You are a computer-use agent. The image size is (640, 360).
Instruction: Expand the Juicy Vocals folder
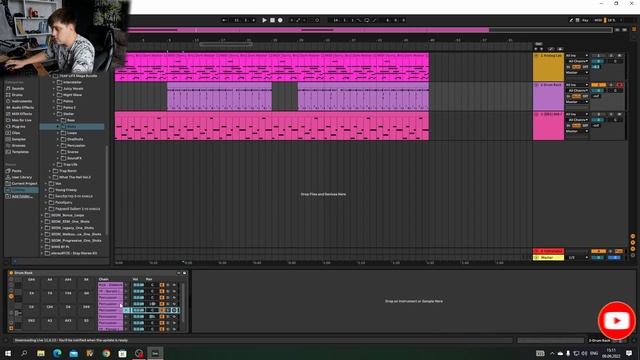click(54, 89)
